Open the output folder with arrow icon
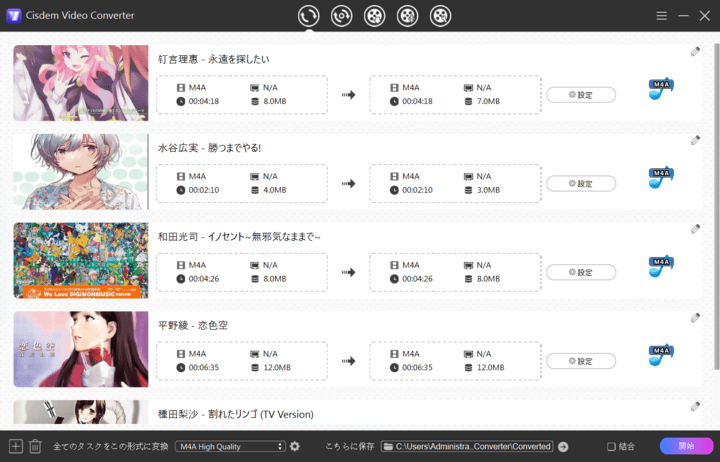720x462 pixels. click(563, 446)
